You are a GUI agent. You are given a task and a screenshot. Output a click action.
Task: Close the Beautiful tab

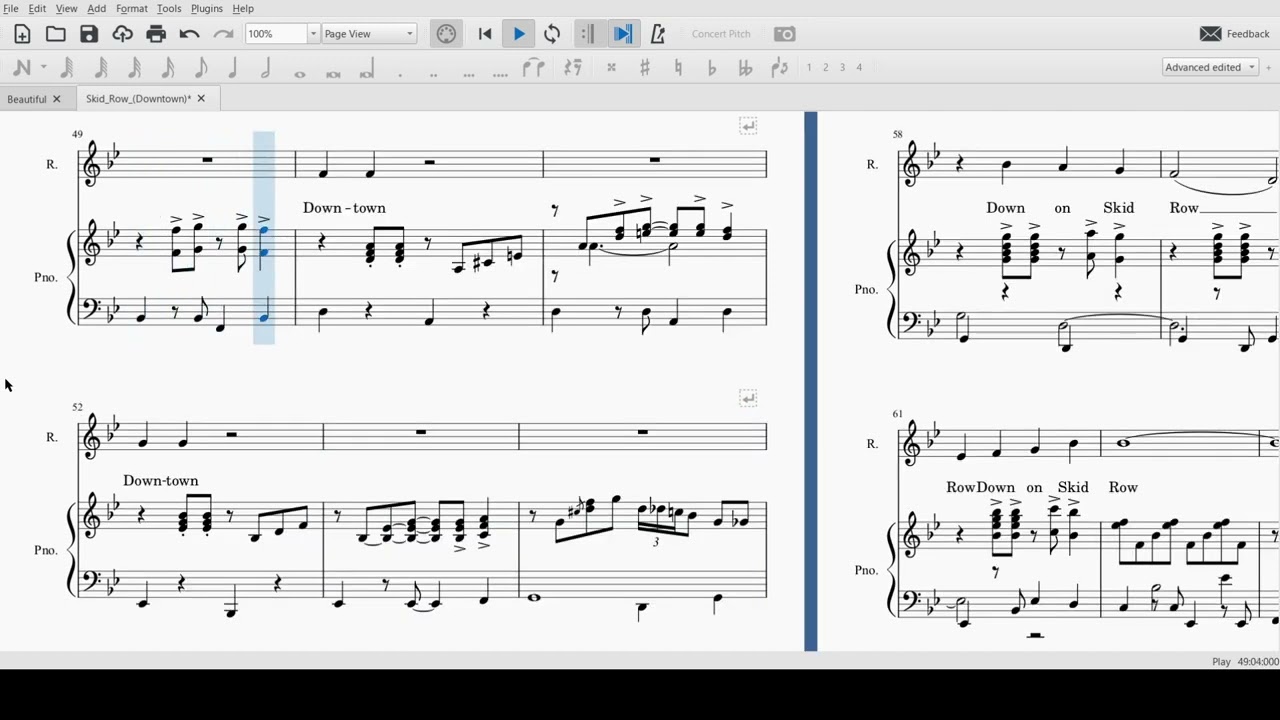(x=57, y=99)
